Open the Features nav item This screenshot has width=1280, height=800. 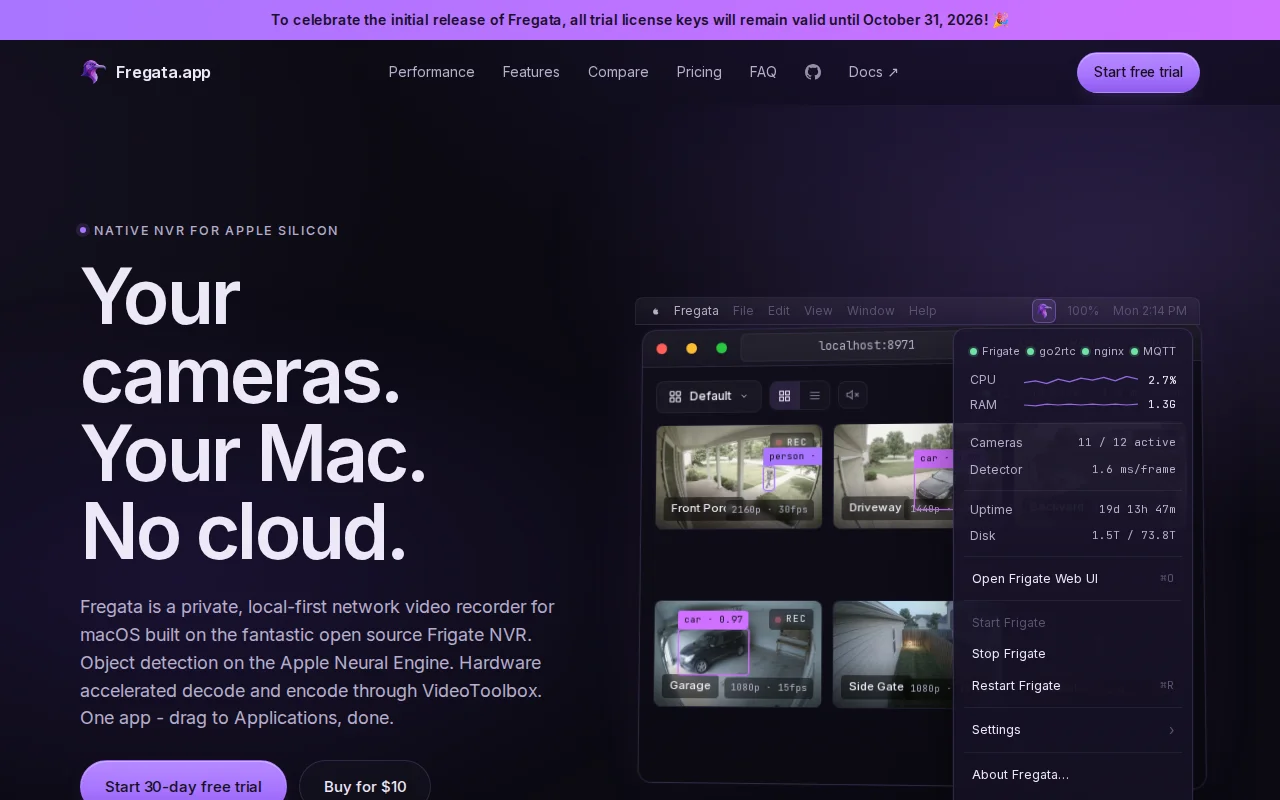[x=531, y=72]
